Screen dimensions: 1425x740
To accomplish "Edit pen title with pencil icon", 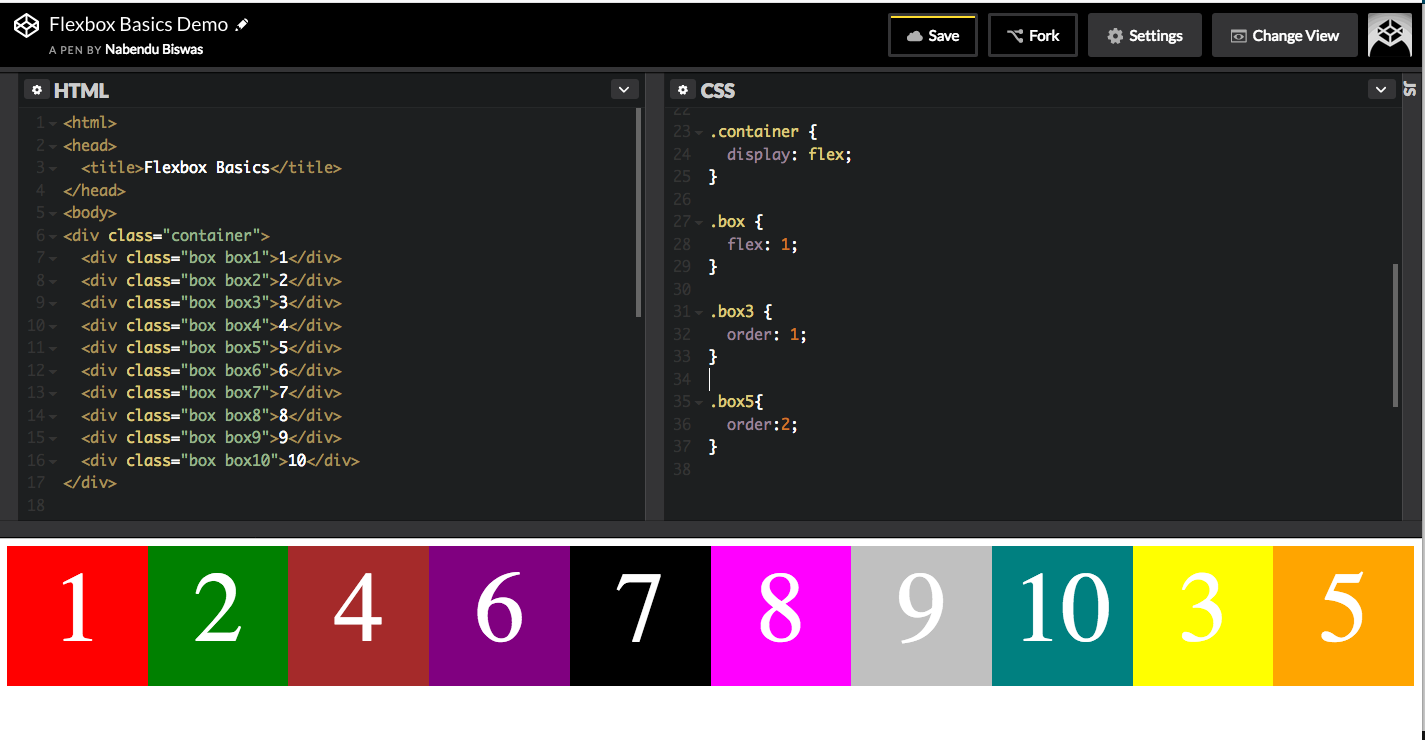I will pyautogui.click(x=242, y=24).
